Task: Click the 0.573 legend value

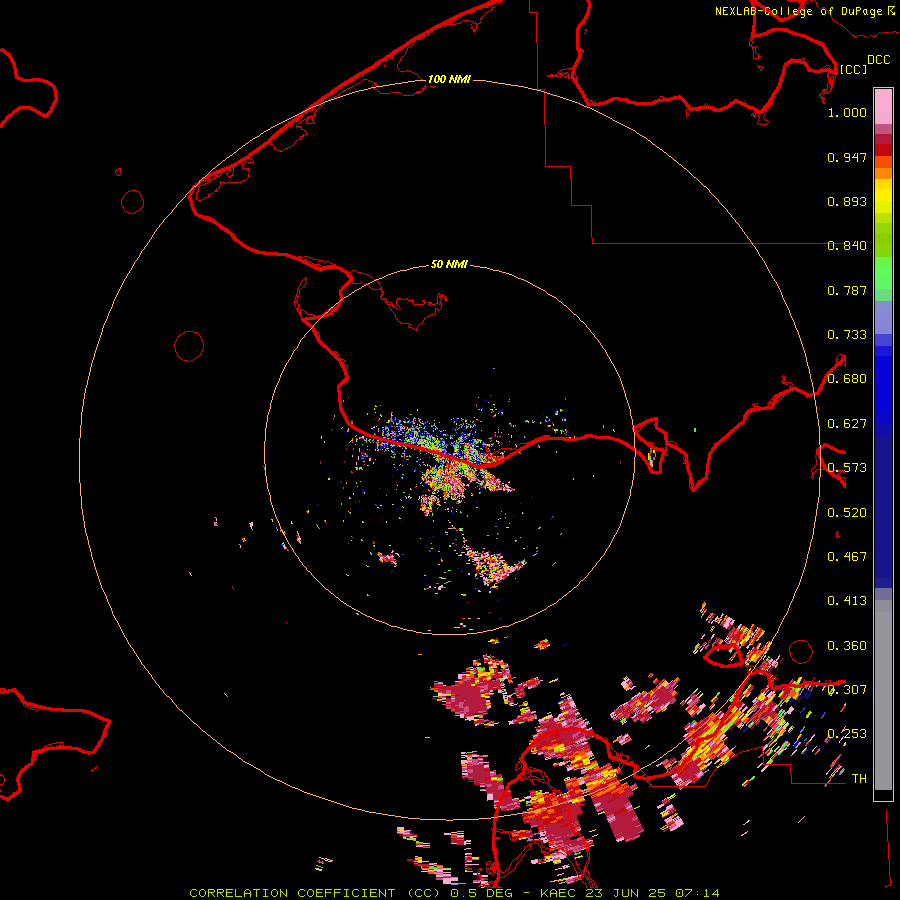Action: point(847,468)
